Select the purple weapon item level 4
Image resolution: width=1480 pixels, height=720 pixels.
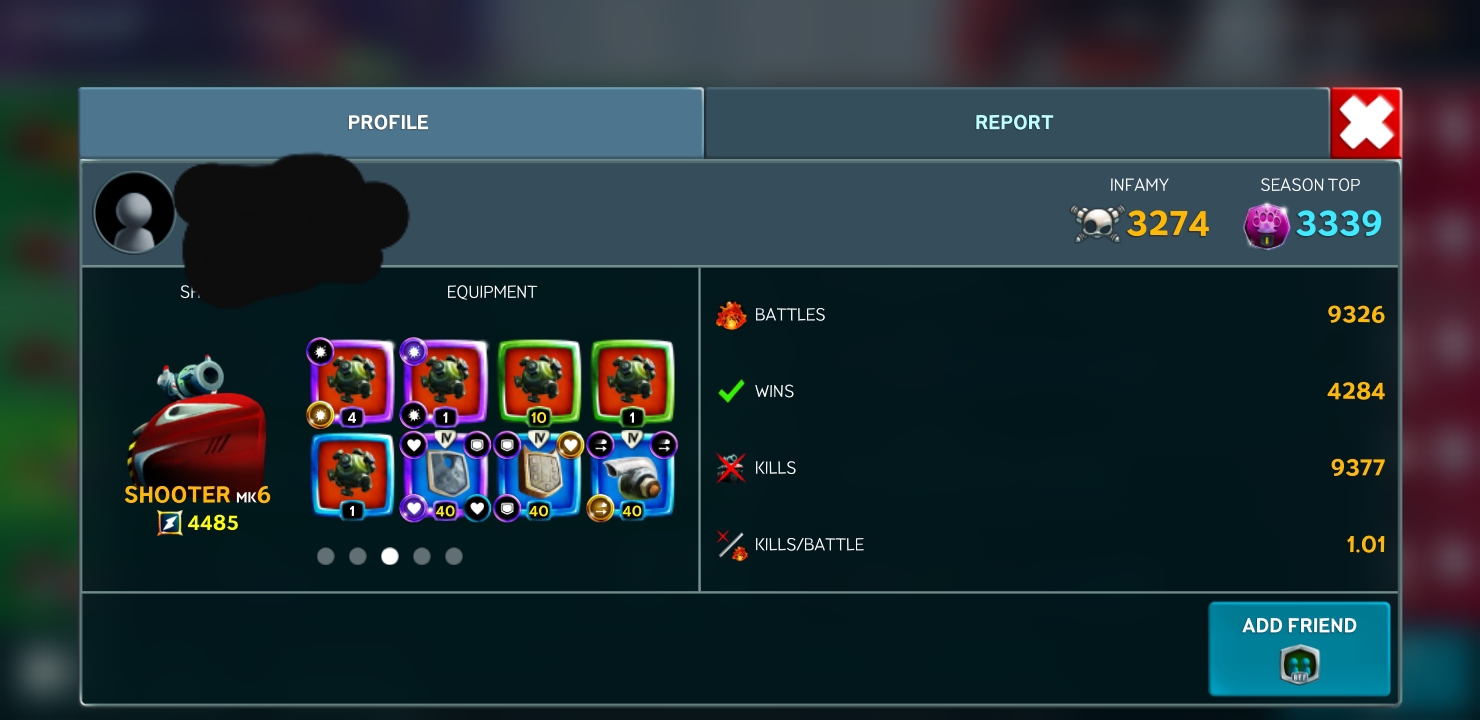(351, 383)
